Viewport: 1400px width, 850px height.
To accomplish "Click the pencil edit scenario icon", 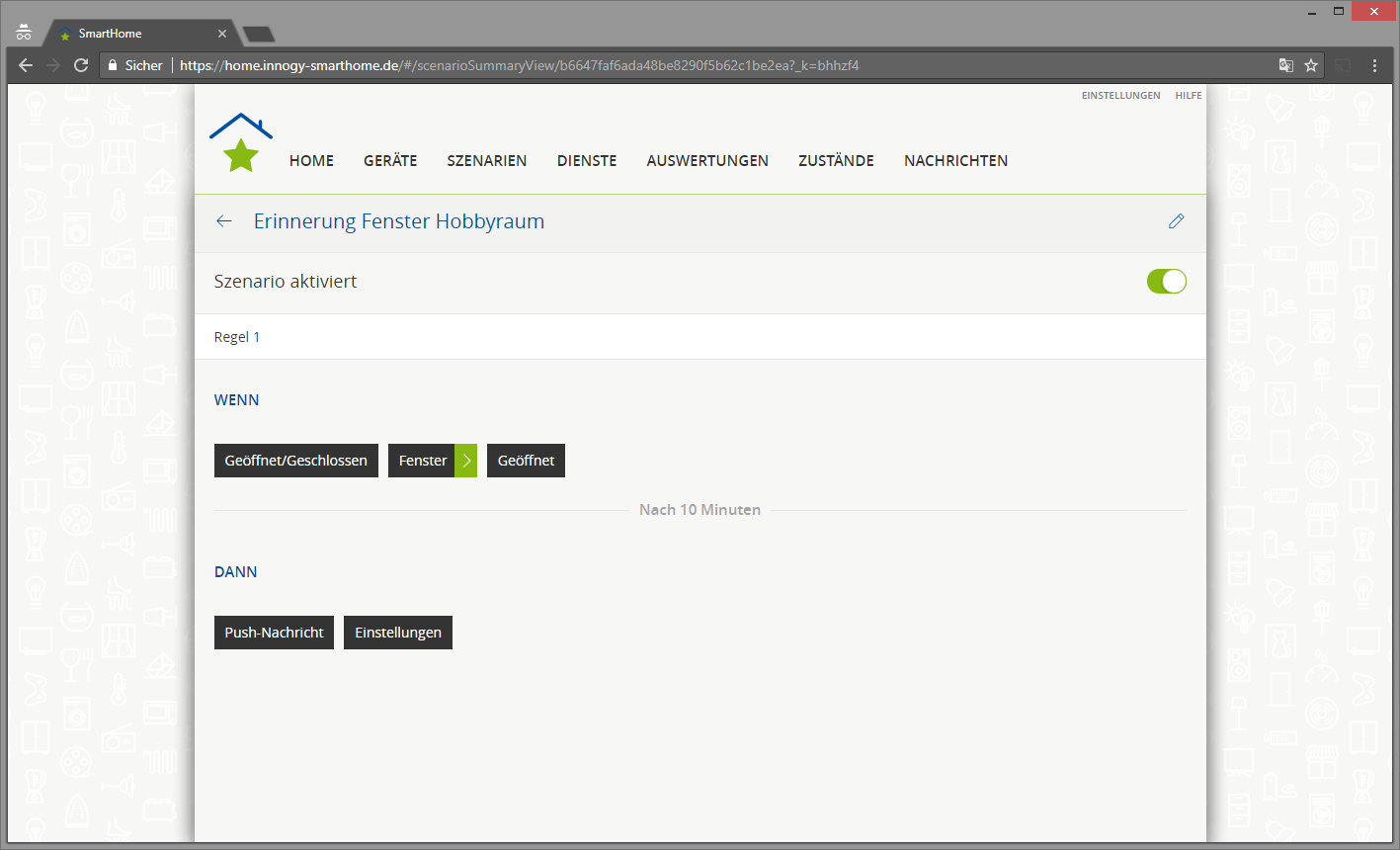I will tap(1176, 221).
